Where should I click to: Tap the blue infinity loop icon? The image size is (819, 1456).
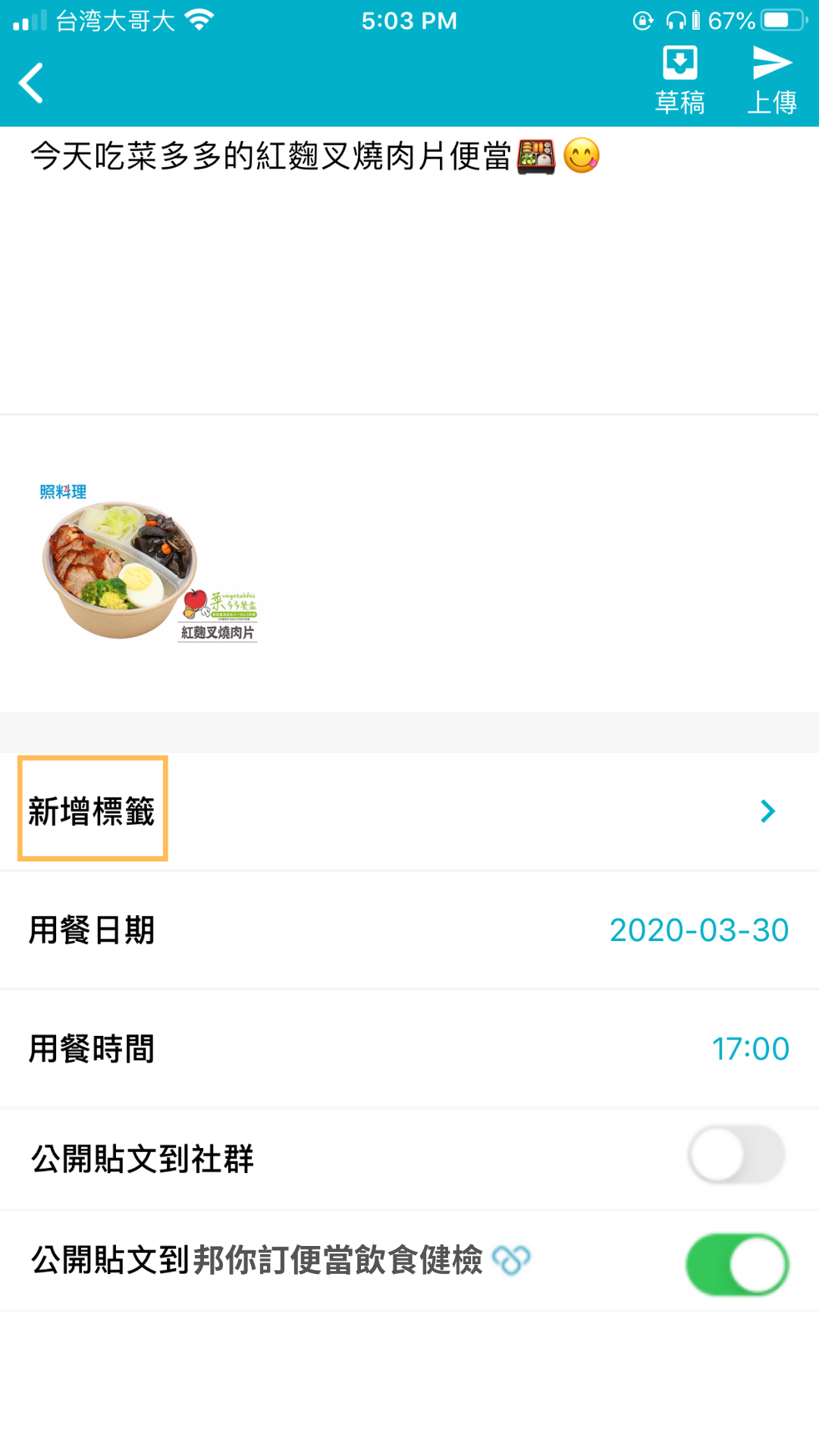(x=511, y=1260)
